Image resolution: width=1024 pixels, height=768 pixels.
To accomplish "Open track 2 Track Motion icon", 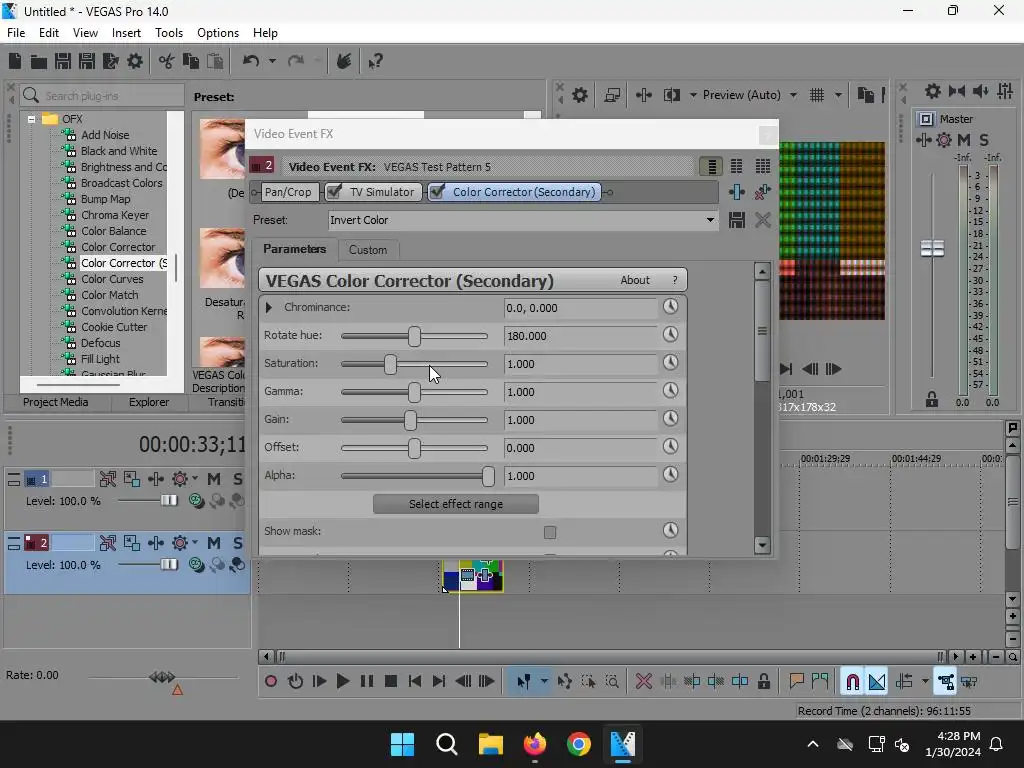I will coord(132,543).
